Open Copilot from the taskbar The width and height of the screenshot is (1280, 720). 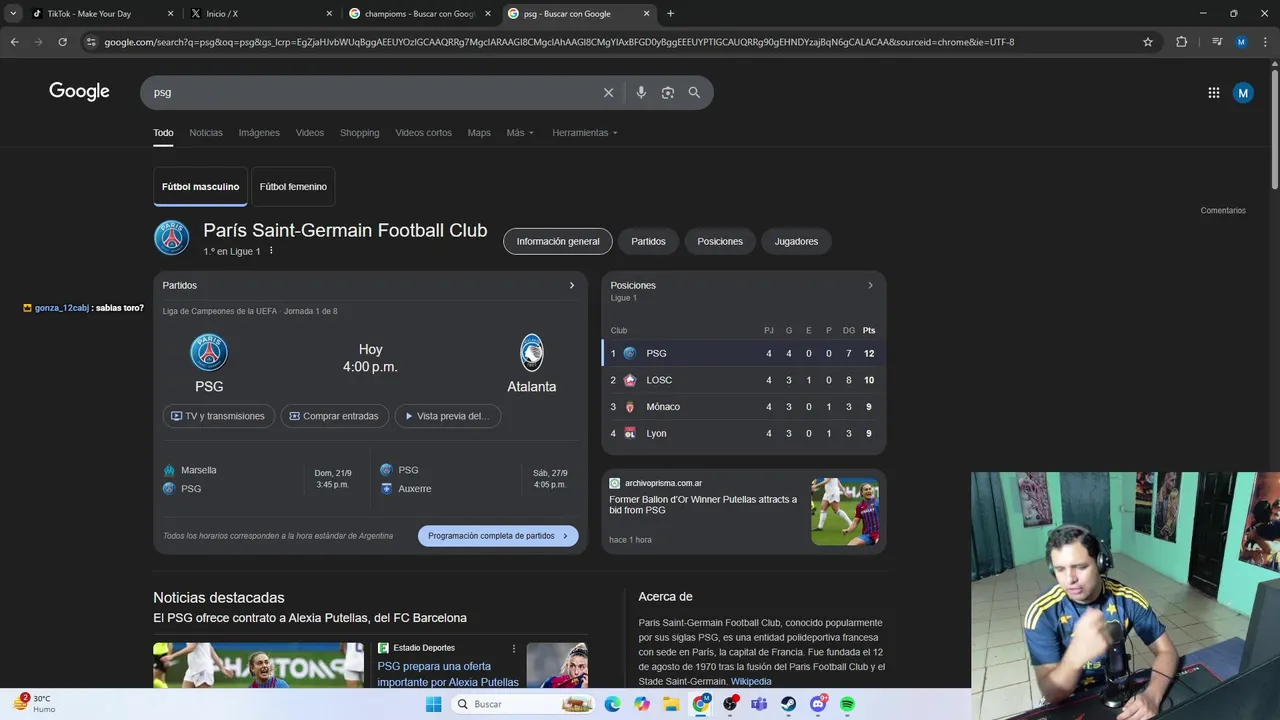[642, 704]
